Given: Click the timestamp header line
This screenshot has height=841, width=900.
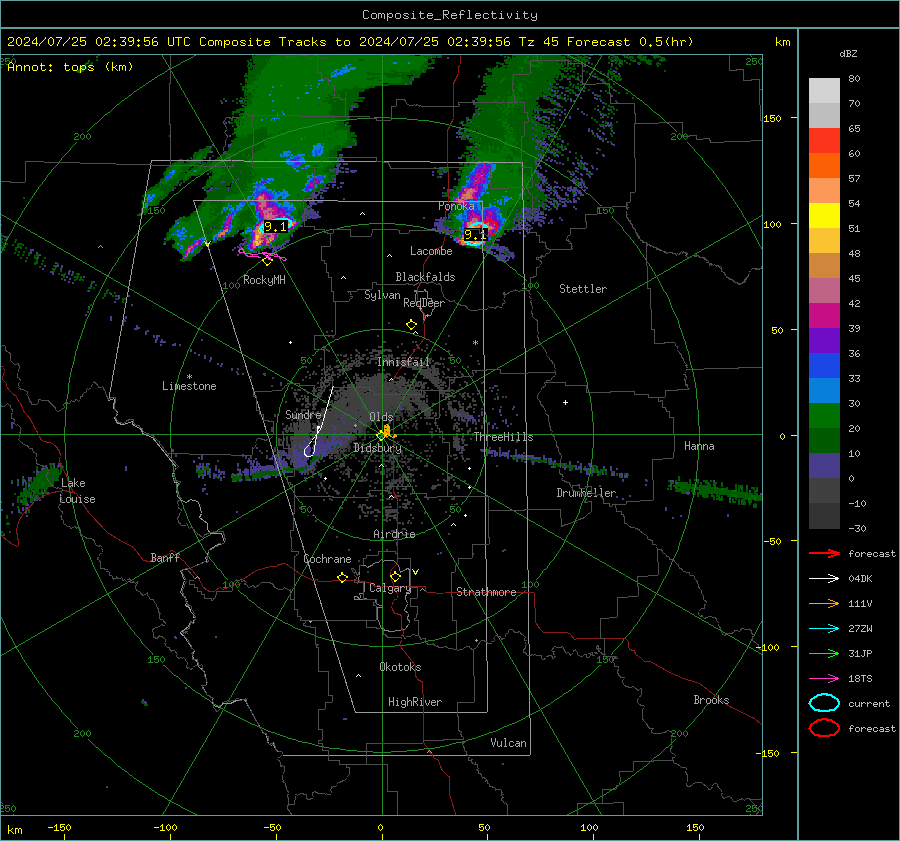Looking at the screenshot, I should pos(350,42).
